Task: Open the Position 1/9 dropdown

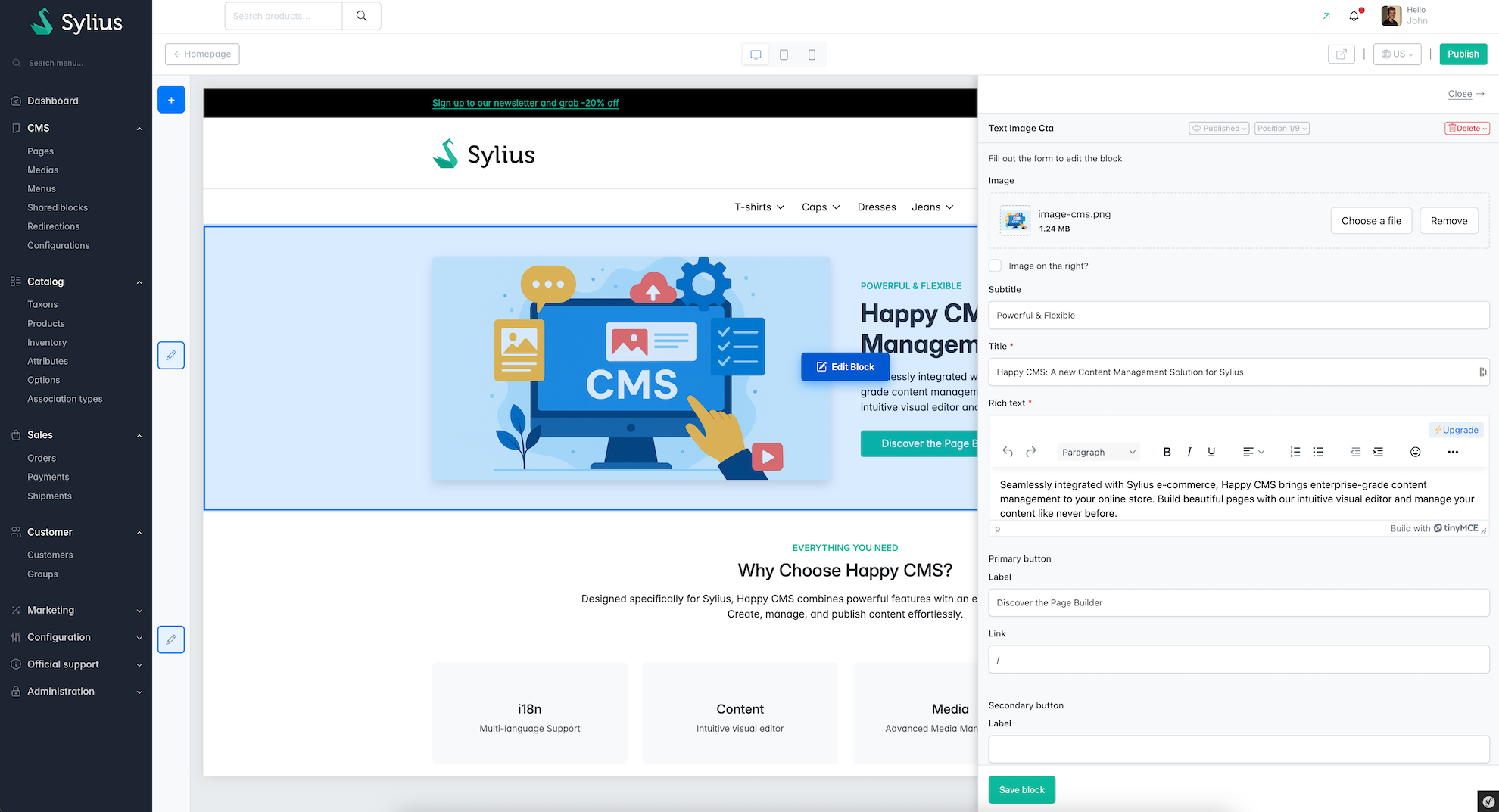Action: tap(1282, 129)
